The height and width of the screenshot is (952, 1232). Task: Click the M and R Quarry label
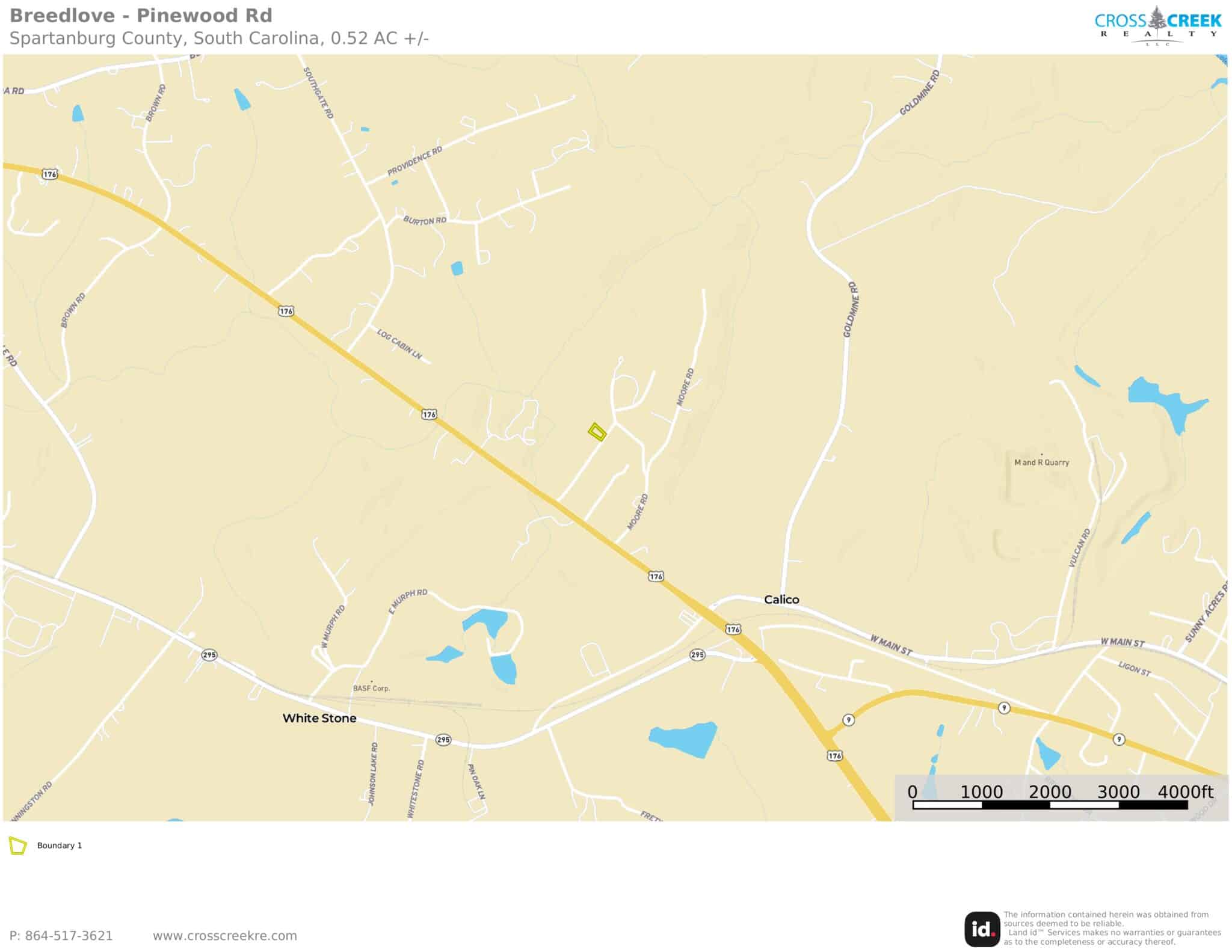click(x=1042, y=462)
